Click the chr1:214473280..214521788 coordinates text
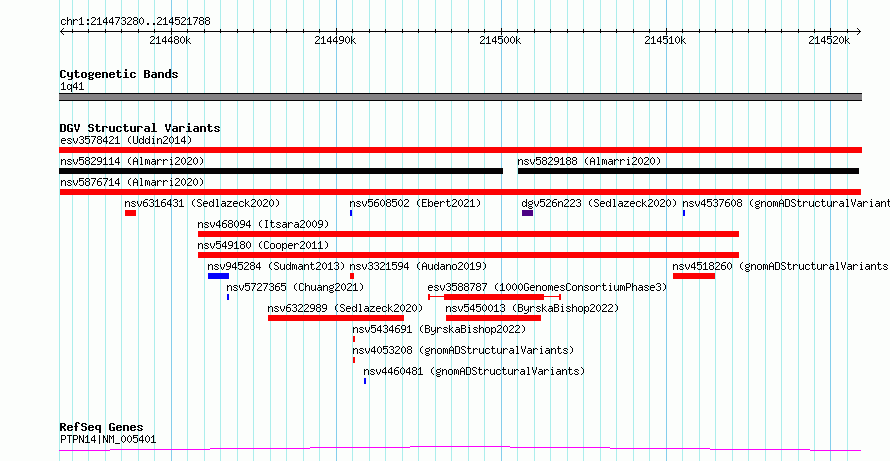Viewport: 890px width, 461px height. 135,22
